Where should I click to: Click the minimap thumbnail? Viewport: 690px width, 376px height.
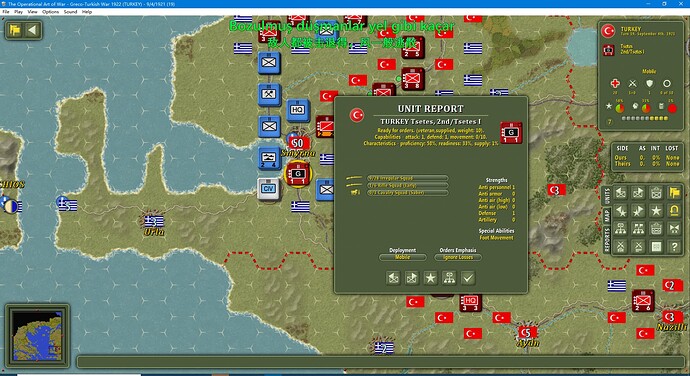(37, 335)
